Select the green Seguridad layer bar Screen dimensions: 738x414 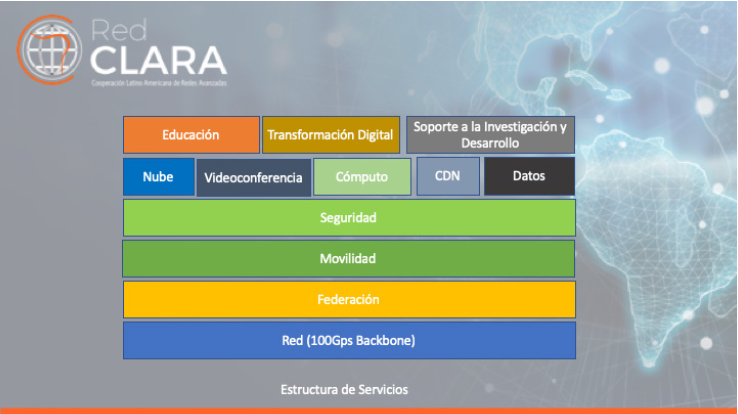coord(348,217)
